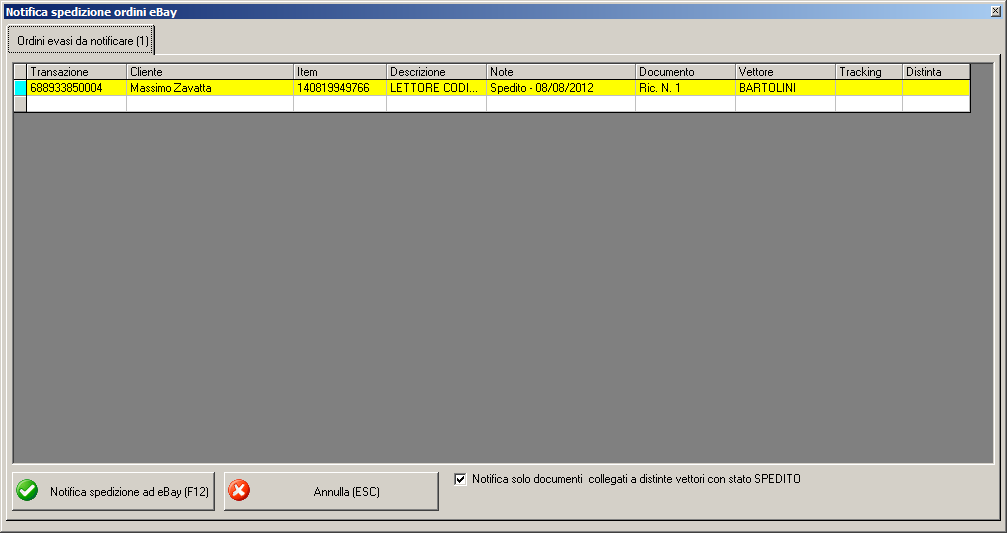Click the Vettore column header
This screenshot has width=1007, height=533.
tap(785, 72)
